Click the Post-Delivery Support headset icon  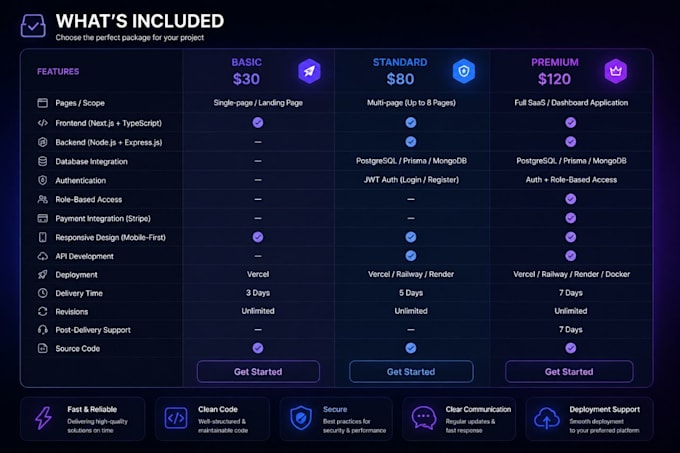(42, 330)
